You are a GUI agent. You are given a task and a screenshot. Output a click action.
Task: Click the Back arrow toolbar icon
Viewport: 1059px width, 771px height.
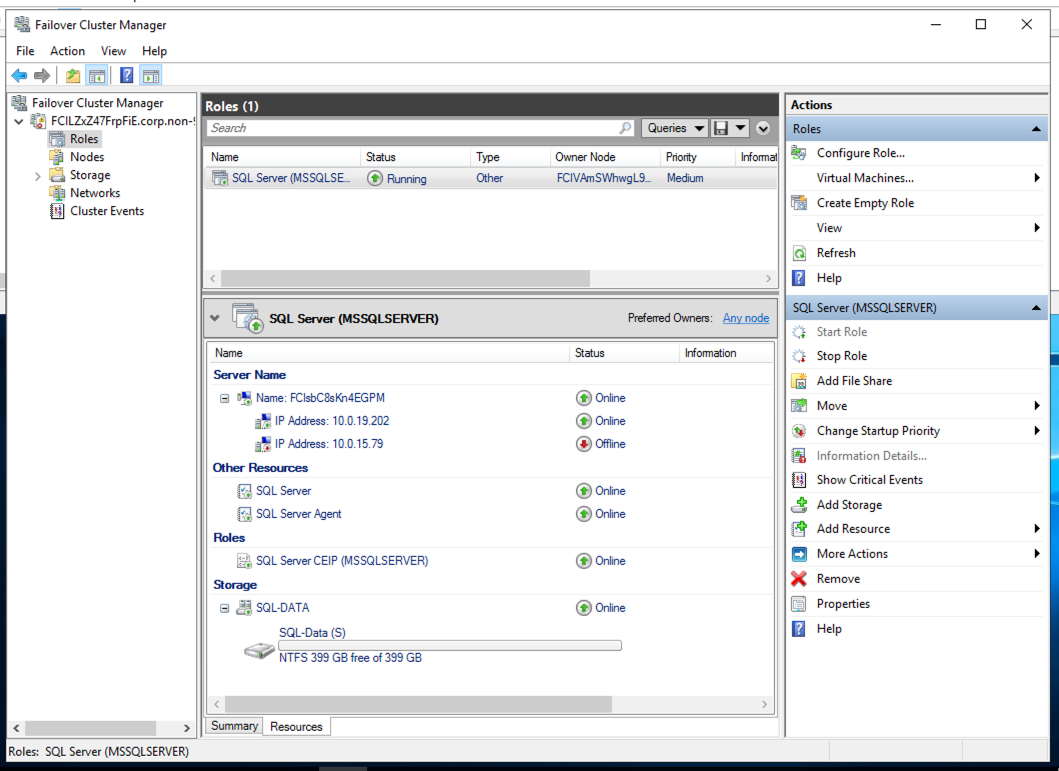(x=19, y=76)
